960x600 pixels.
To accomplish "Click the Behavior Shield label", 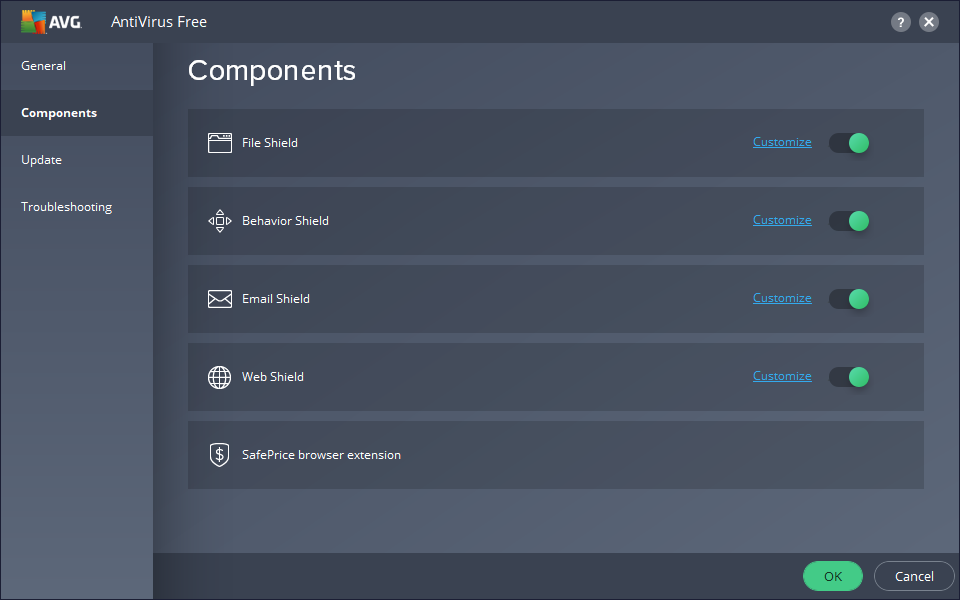I will coord(285,221).
